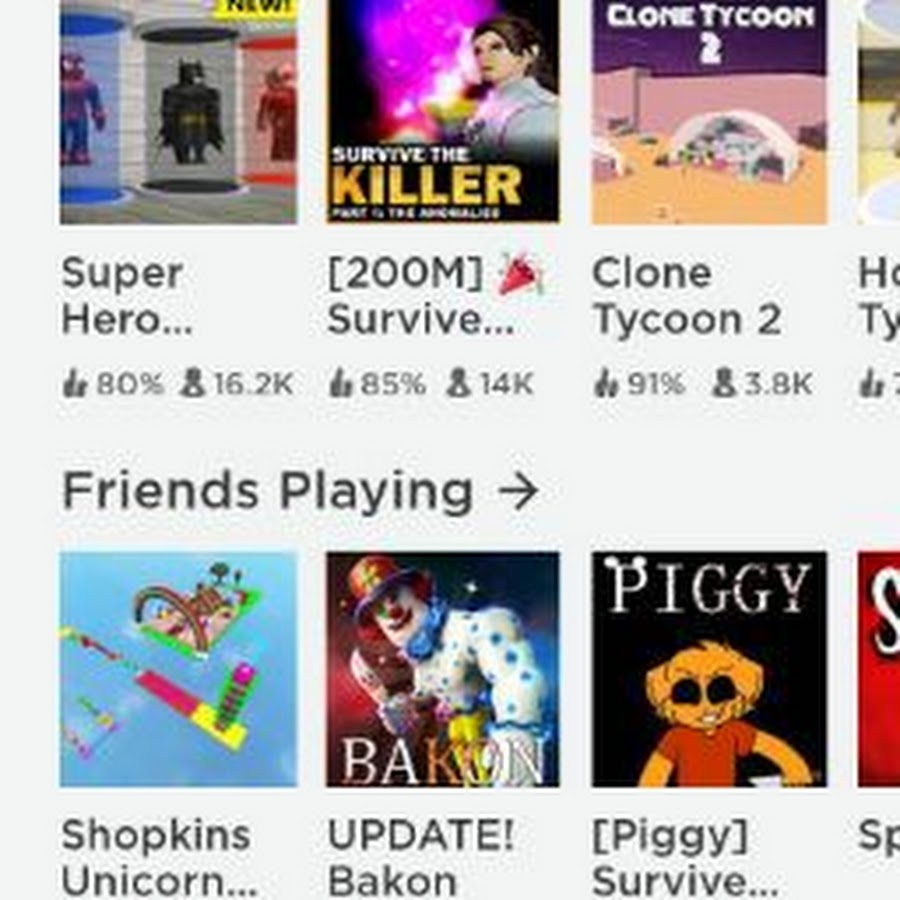This screenshot has width=900, height=900.
Task: Click the party popper emoji after [200M]
Action: tap(520, 274)
